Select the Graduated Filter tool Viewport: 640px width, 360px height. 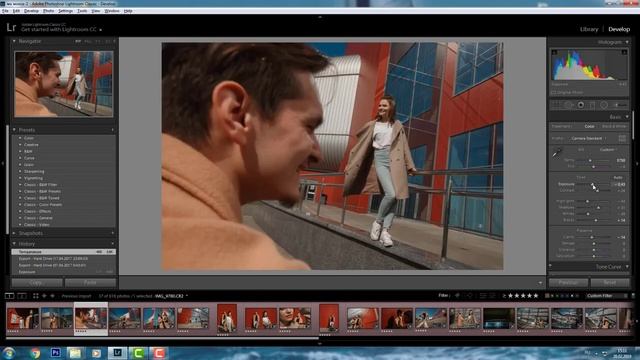tap(592, 105)
